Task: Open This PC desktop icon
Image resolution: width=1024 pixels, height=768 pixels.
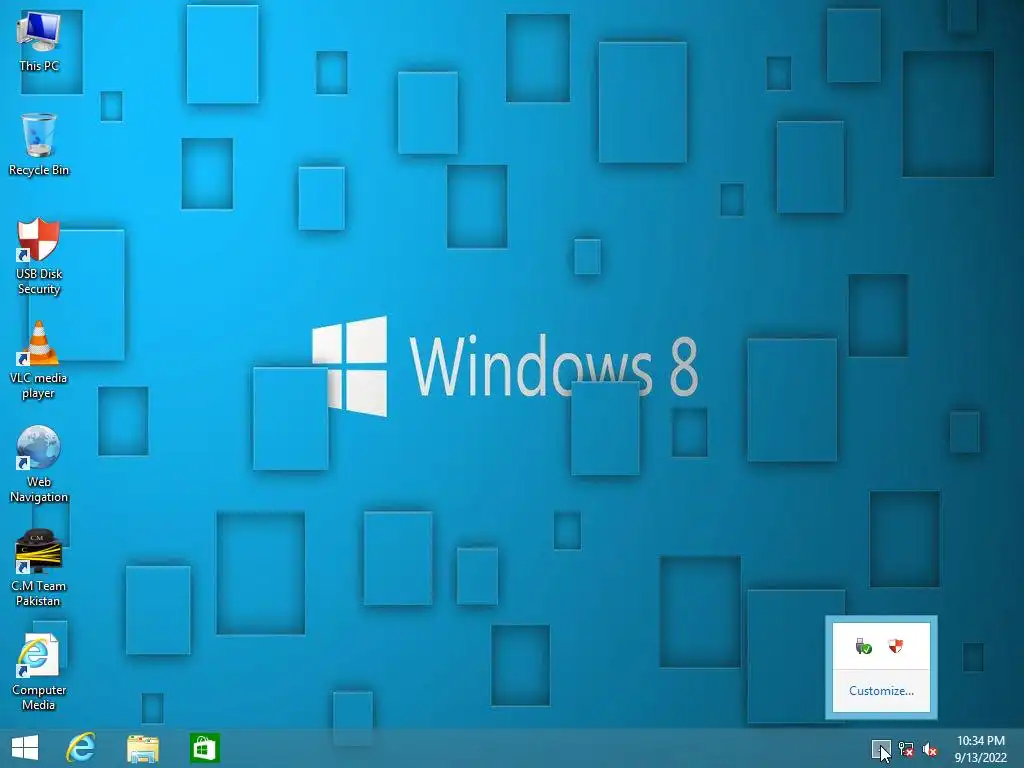Action: point(39,40)
